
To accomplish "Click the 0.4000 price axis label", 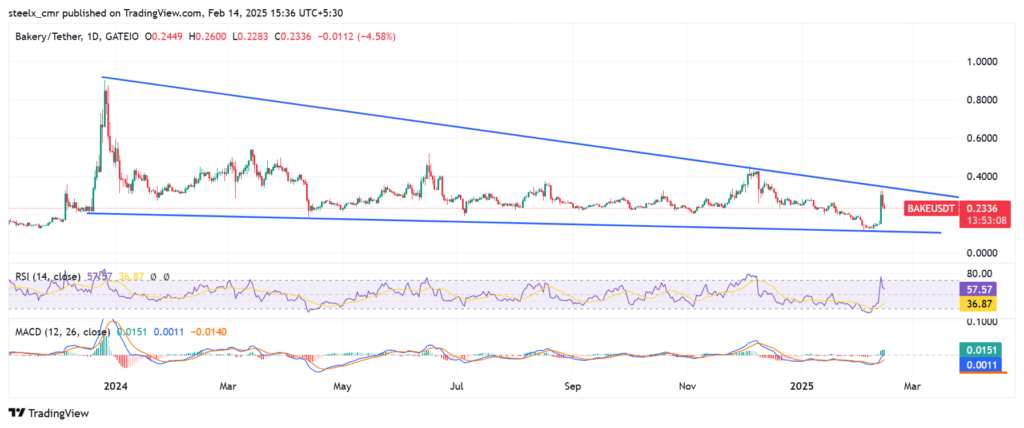I will coord(980,176).
